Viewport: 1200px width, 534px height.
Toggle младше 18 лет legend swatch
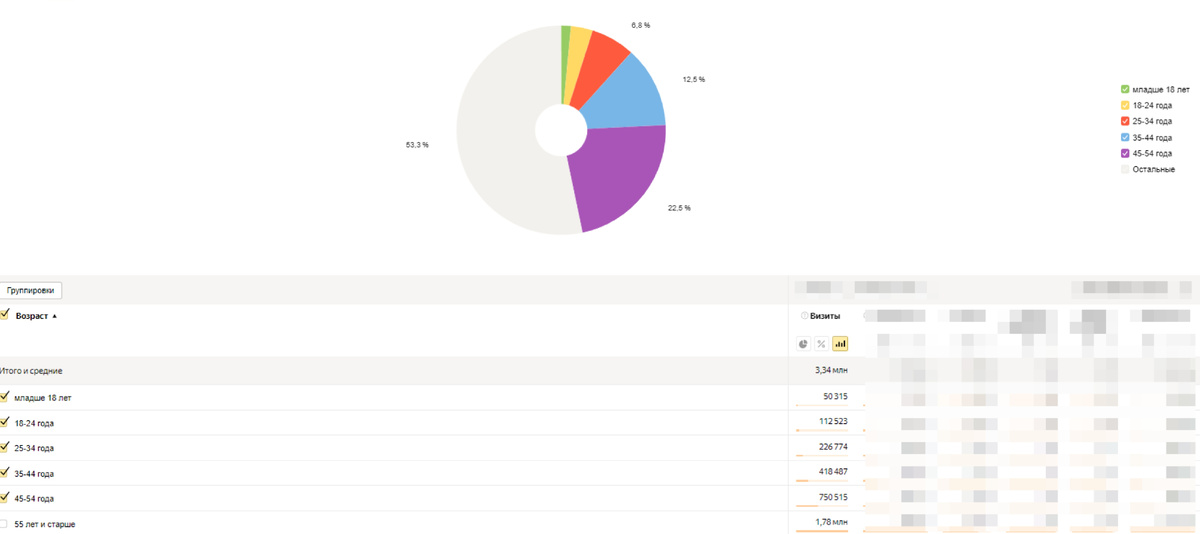click(1126, 89)
